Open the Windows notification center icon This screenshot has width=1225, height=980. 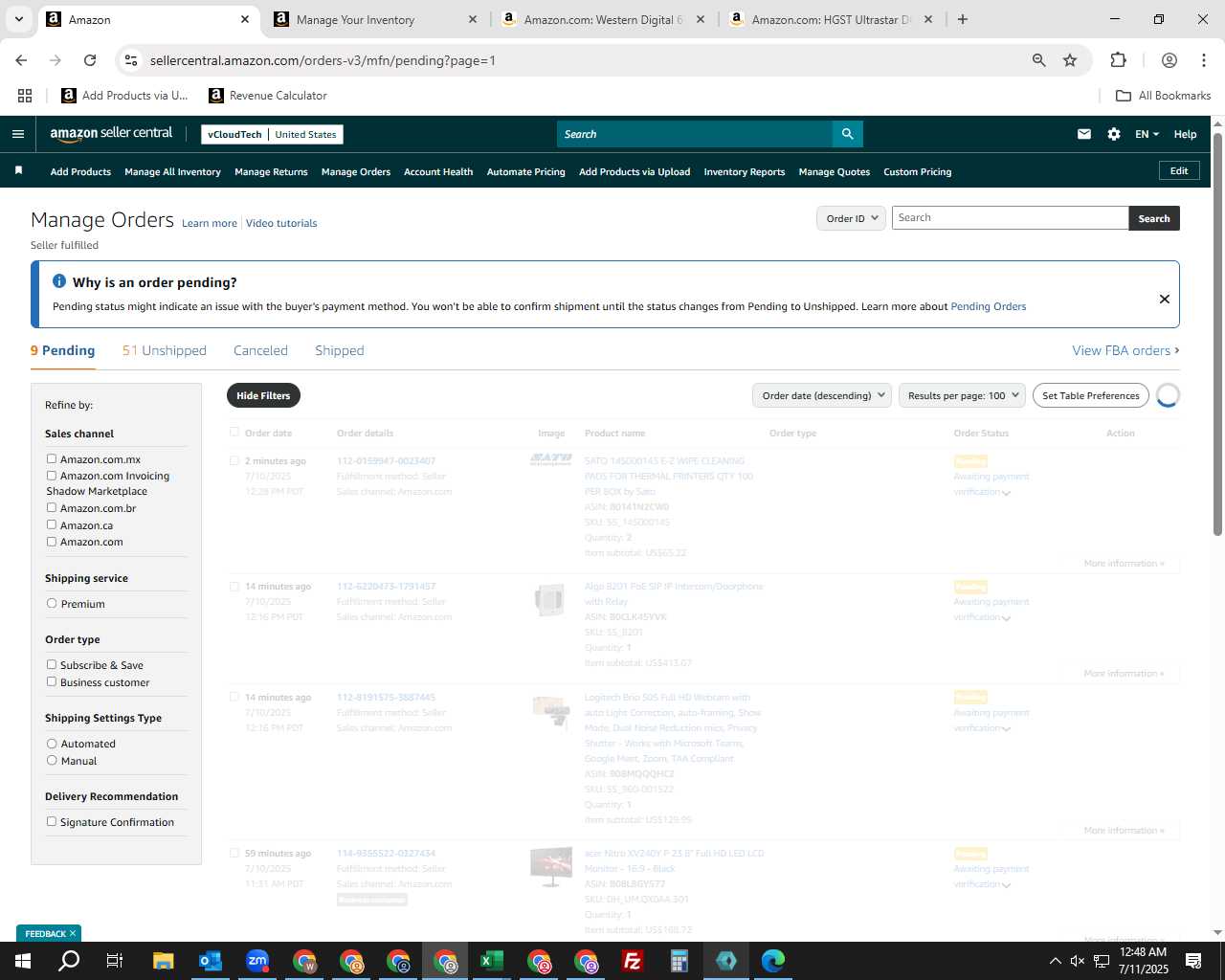click(x=1193, y=961)
